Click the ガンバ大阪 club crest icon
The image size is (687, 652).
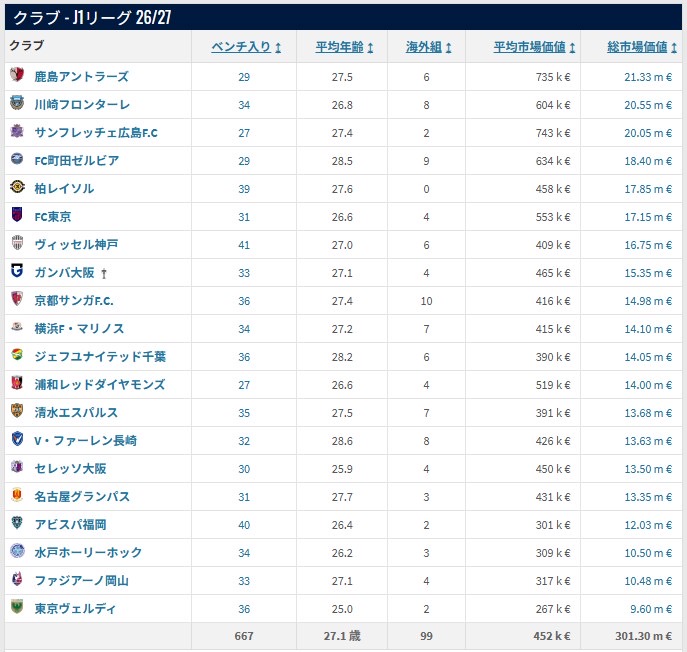click(17, 271)
